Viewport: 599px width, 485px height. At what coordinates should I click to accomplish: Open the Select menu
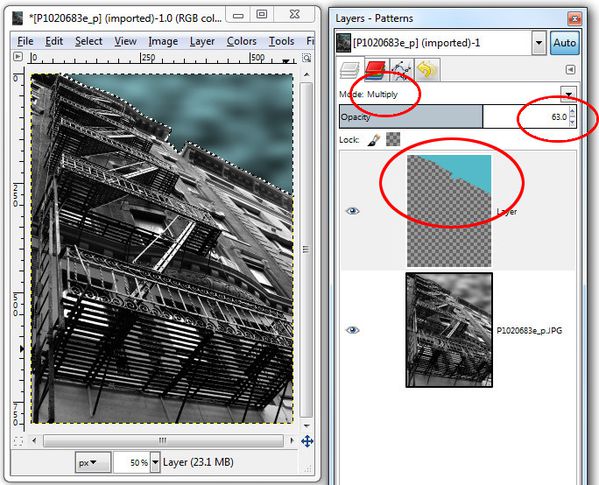(x=89, y=41)
